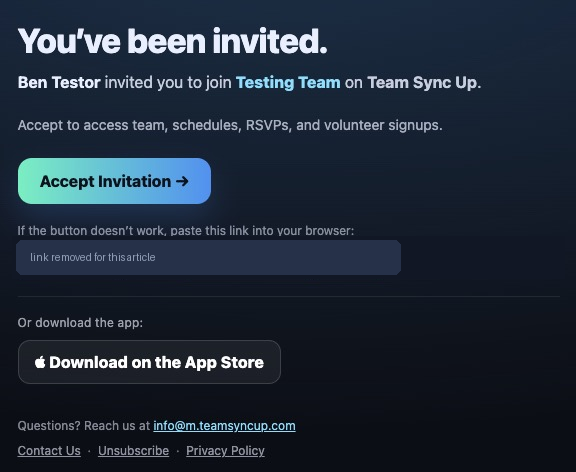Click 'Accept to access team, schedules' sentence
The height and width of the screenshot is (472, 576).
[x=230, y=125]
